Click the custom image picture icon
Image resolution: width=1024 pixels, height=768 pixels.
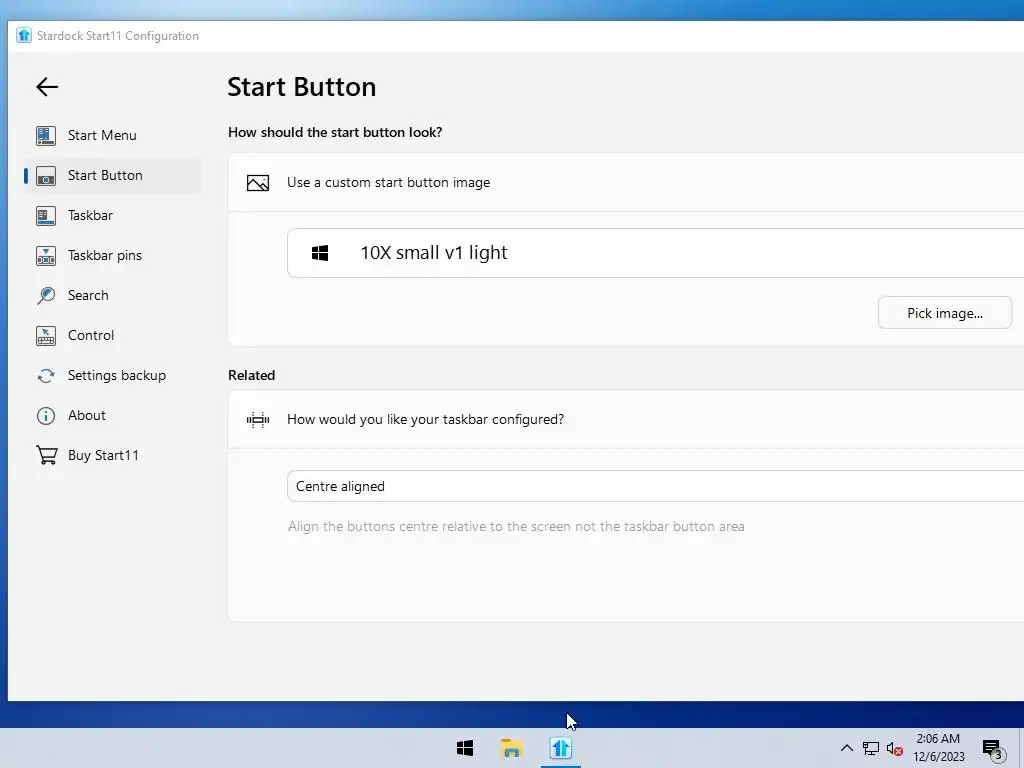[258, 183]
